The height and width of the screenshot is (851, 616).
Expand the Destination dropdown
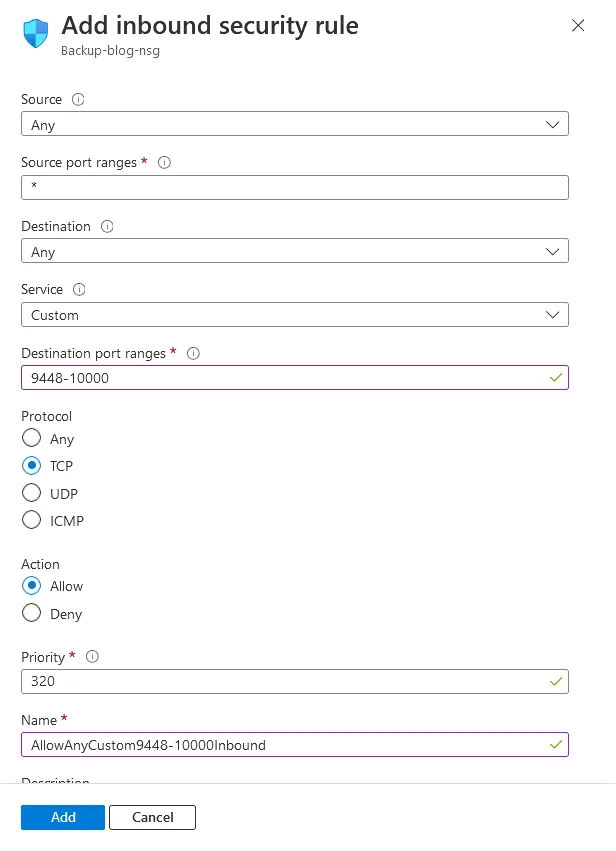coord(294,251)
